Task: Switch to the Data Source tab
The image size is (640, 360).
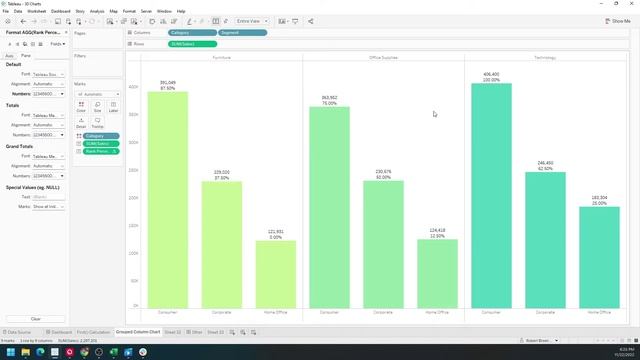Action: click(17, 332)
